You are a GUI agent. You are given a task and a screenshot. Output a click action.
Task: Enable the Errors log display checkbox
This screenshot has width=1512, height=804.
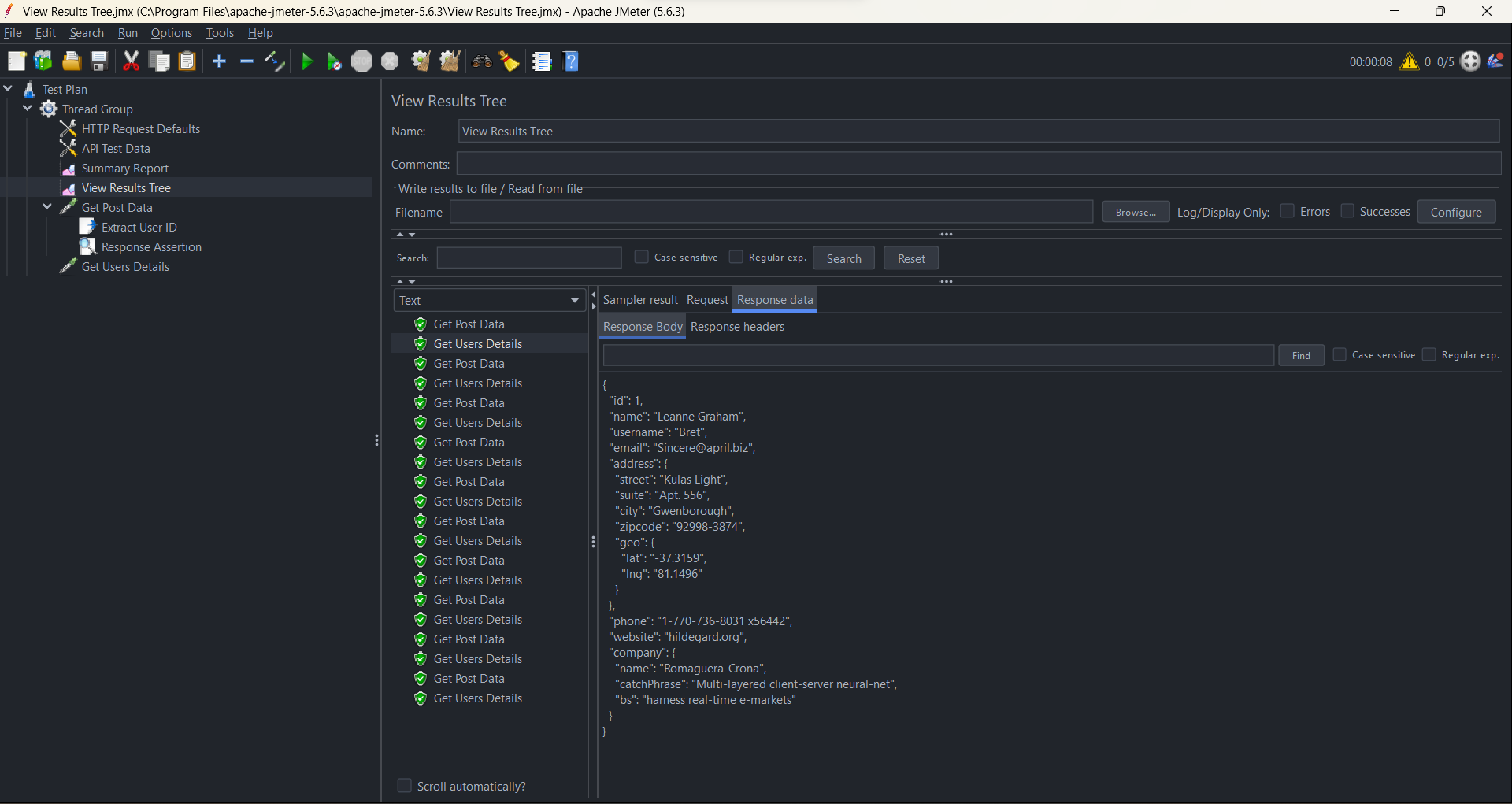point(1288,211)
